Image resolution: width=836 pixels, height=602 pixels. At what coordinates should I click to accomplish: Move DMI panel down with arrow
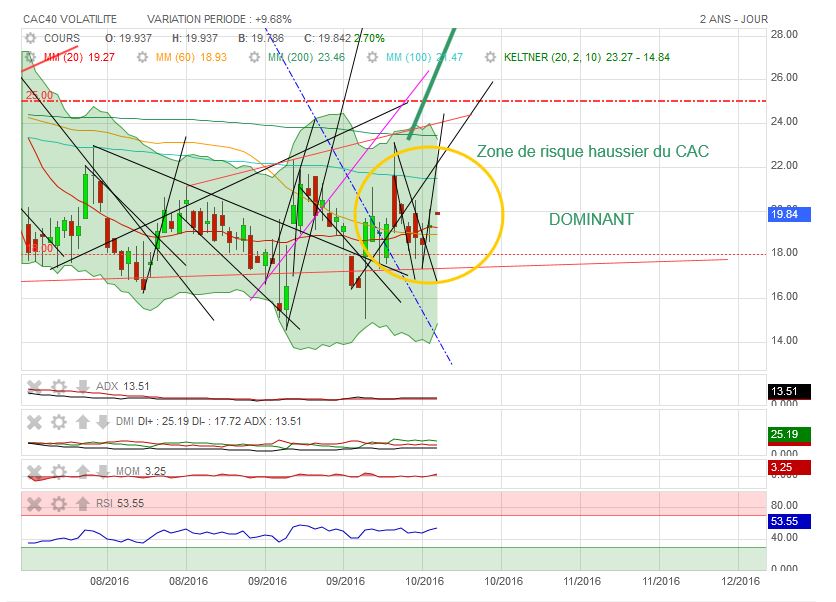click(103, 422)
